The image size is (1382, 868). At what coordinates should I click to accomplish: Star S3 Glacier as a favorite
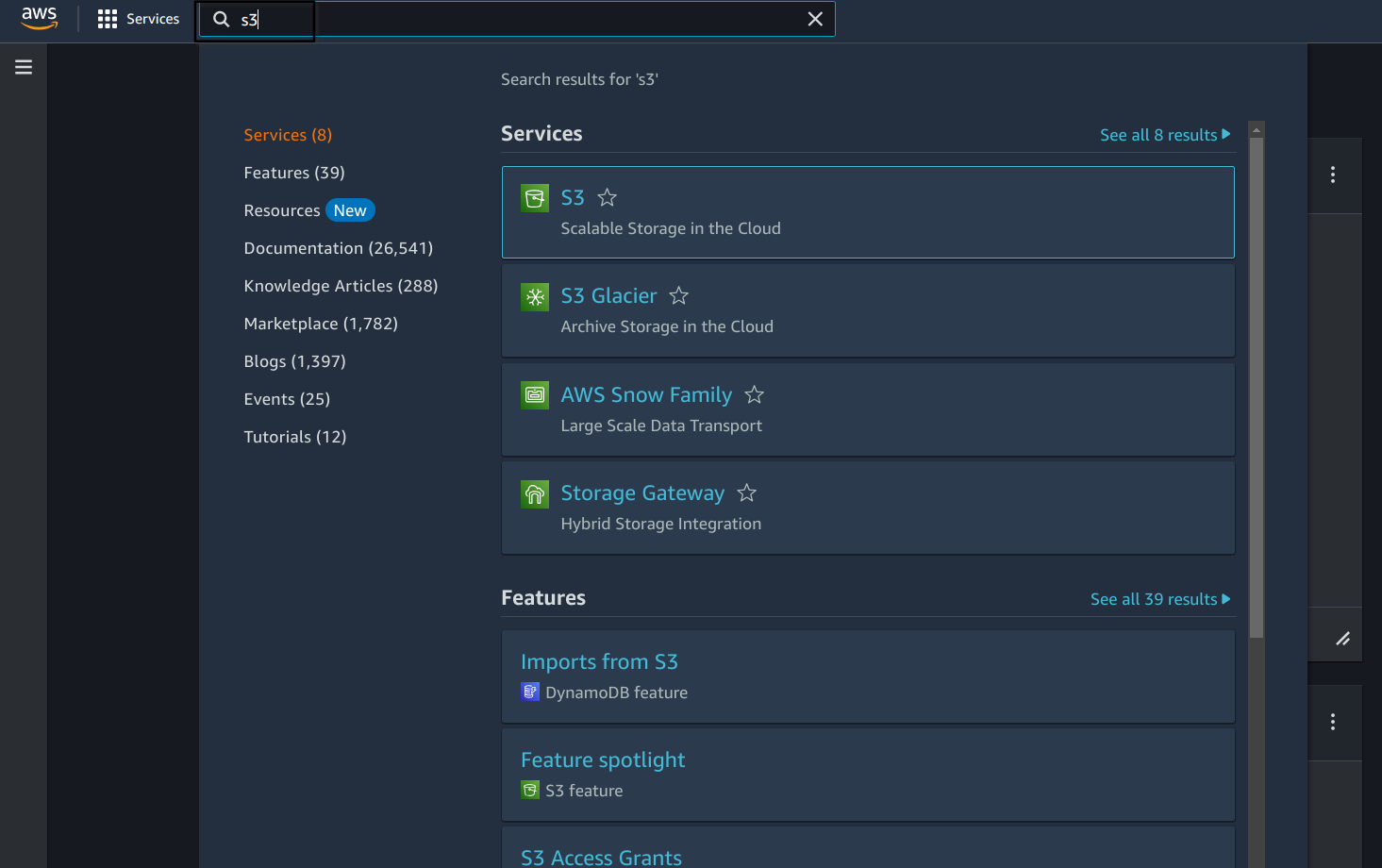tap(678, 295)
